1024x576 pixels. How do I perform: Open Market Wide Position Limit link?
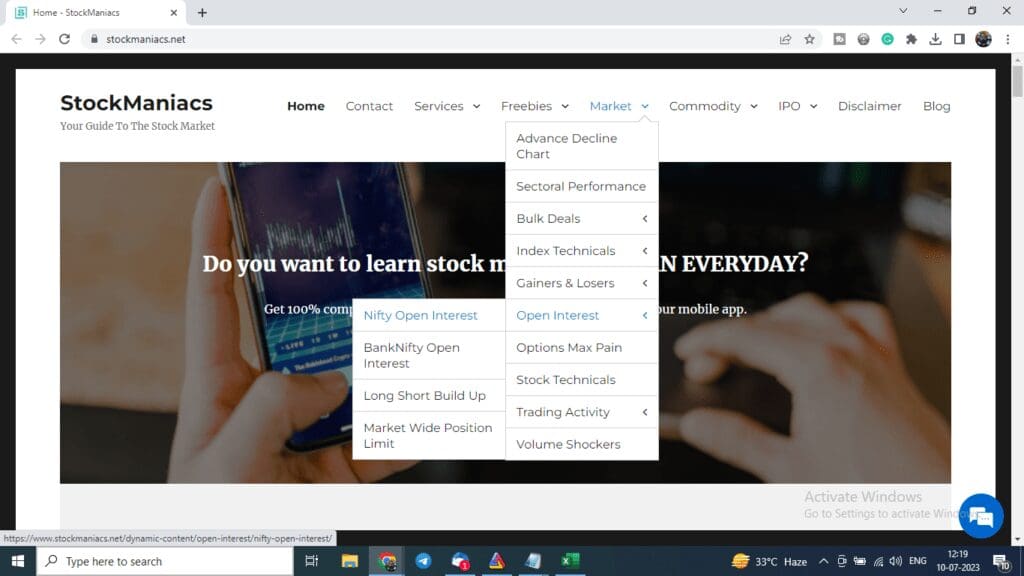click(429, 436)
